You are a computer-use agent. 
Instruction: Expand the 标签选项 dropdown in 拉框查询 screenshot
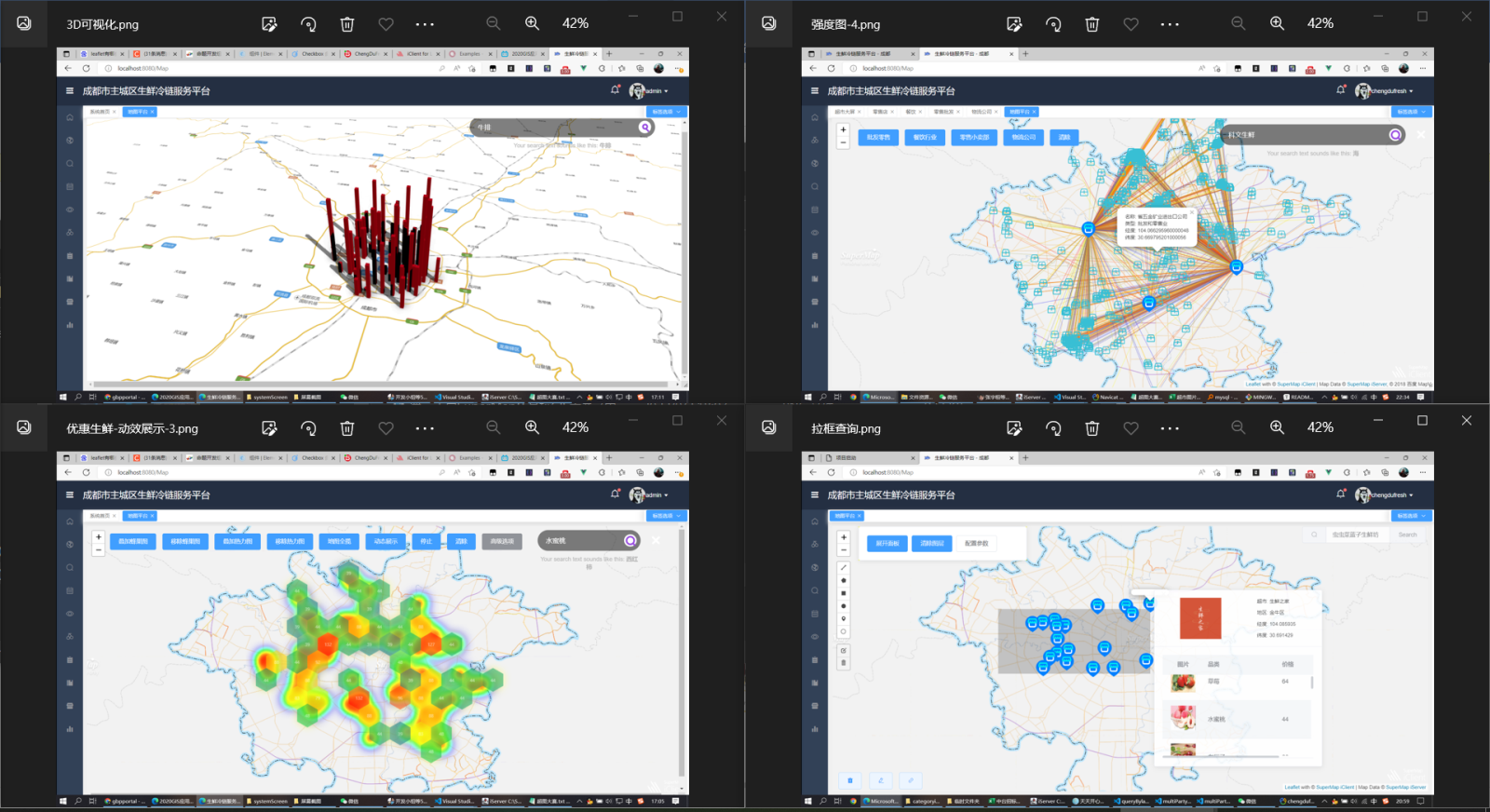click(x=1410, y=516)
